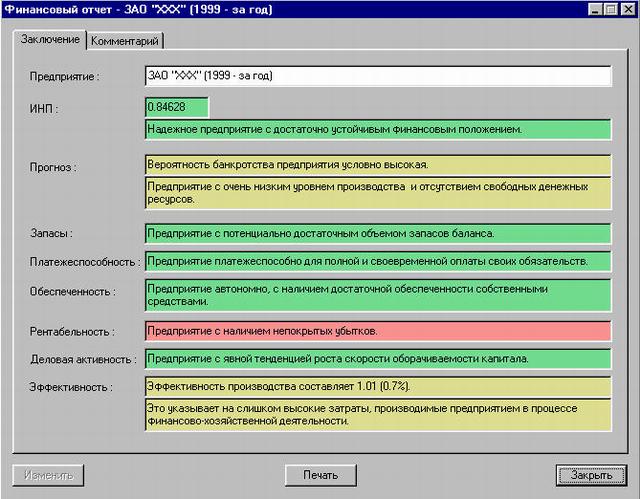640x499 pixels.
Task: Click the 'Эффективность производства составляет 1.01' field
Action: tap(377, 386)
